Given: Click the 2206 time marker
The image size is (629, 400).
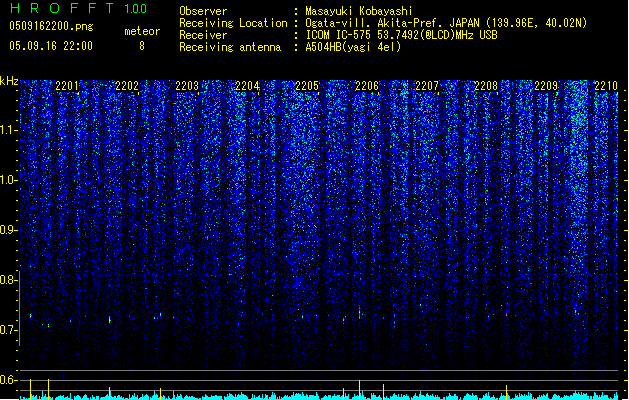Looking at the screenshot, I should [x=367, y=86].
